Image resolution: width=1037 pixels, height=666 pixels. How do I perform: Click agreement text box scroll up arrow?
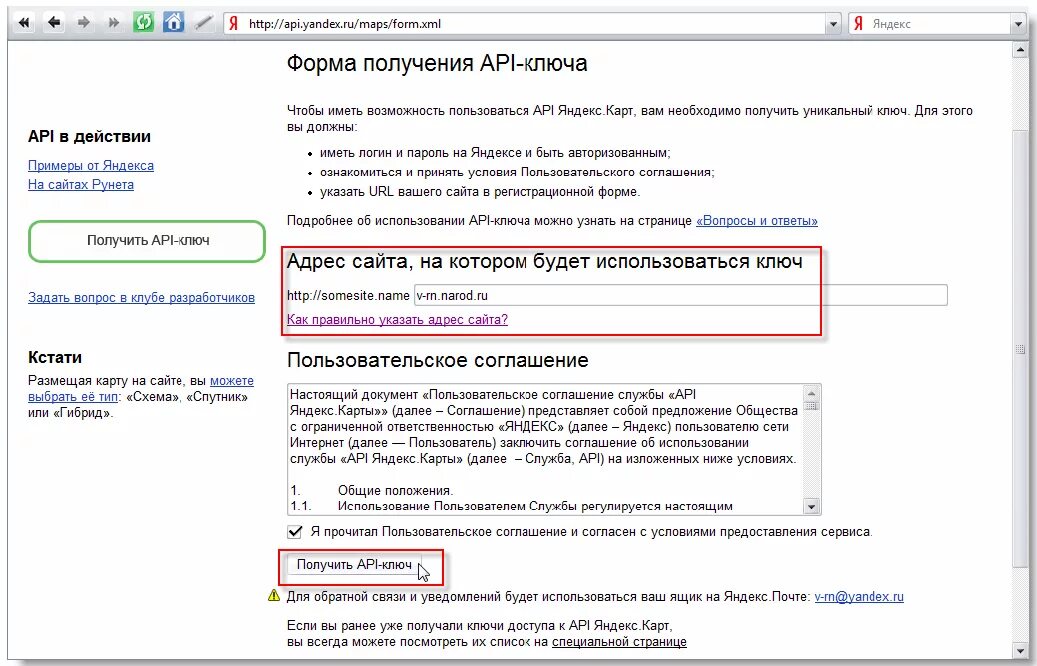pos(811,393)
